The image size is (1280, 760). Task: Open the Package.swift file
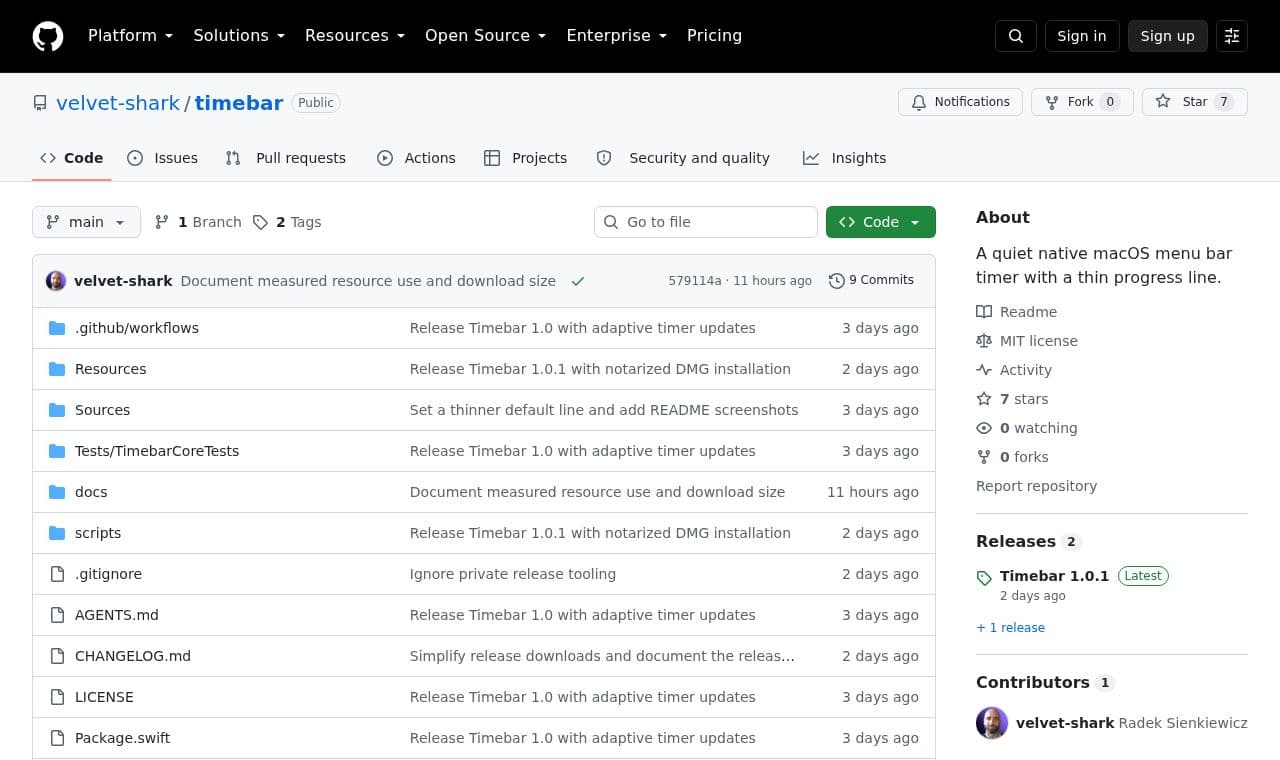tap(123, 738)
